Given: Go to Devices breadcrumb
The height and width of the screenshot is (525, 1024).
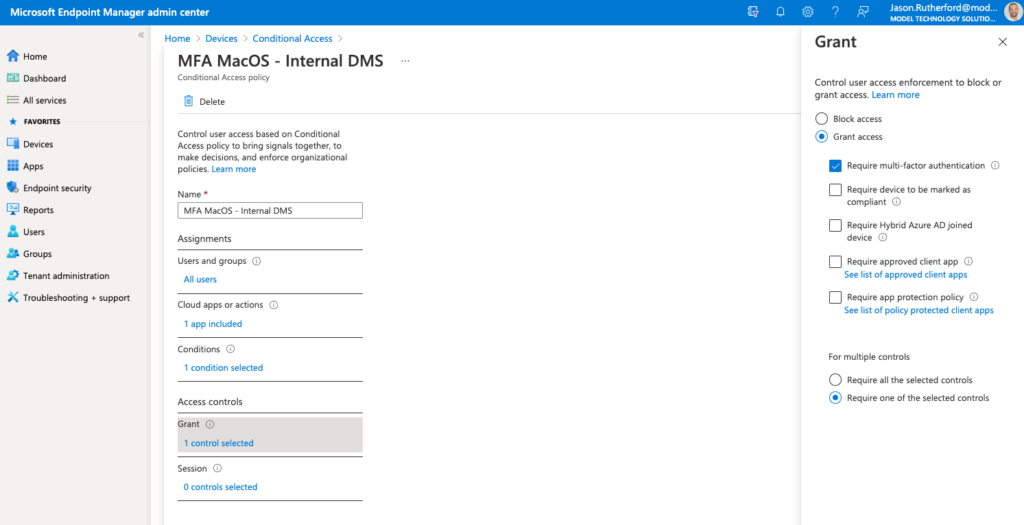Looking at the screenshot, I should click(221, 39).
